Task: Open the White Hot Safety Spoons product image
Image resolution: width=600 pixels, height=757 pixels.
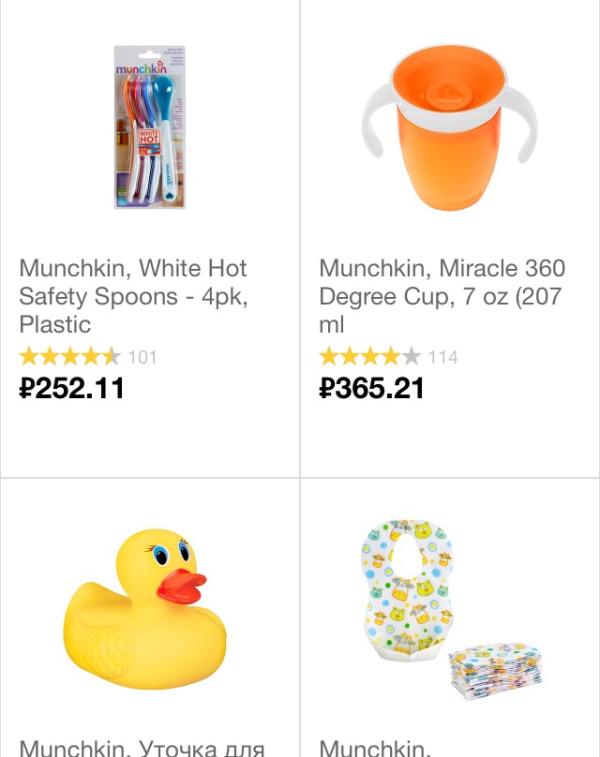Action: click(150, 127)
